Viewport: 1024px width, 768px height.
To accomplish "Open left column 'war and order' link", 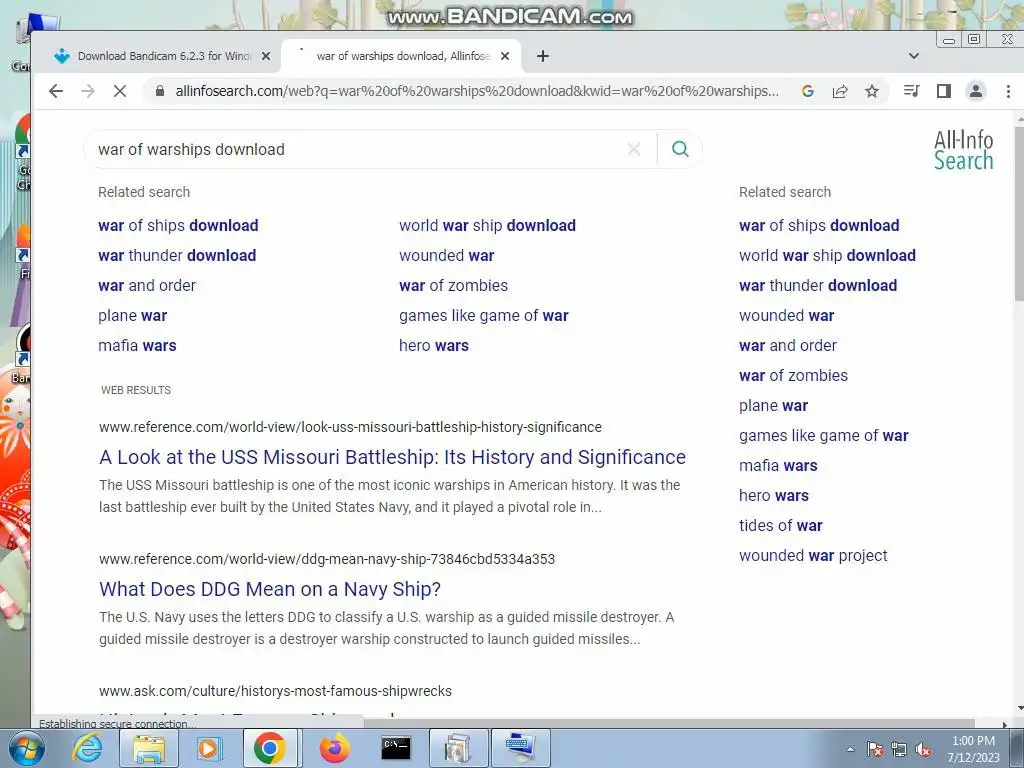I will click(x=147, y=285).
